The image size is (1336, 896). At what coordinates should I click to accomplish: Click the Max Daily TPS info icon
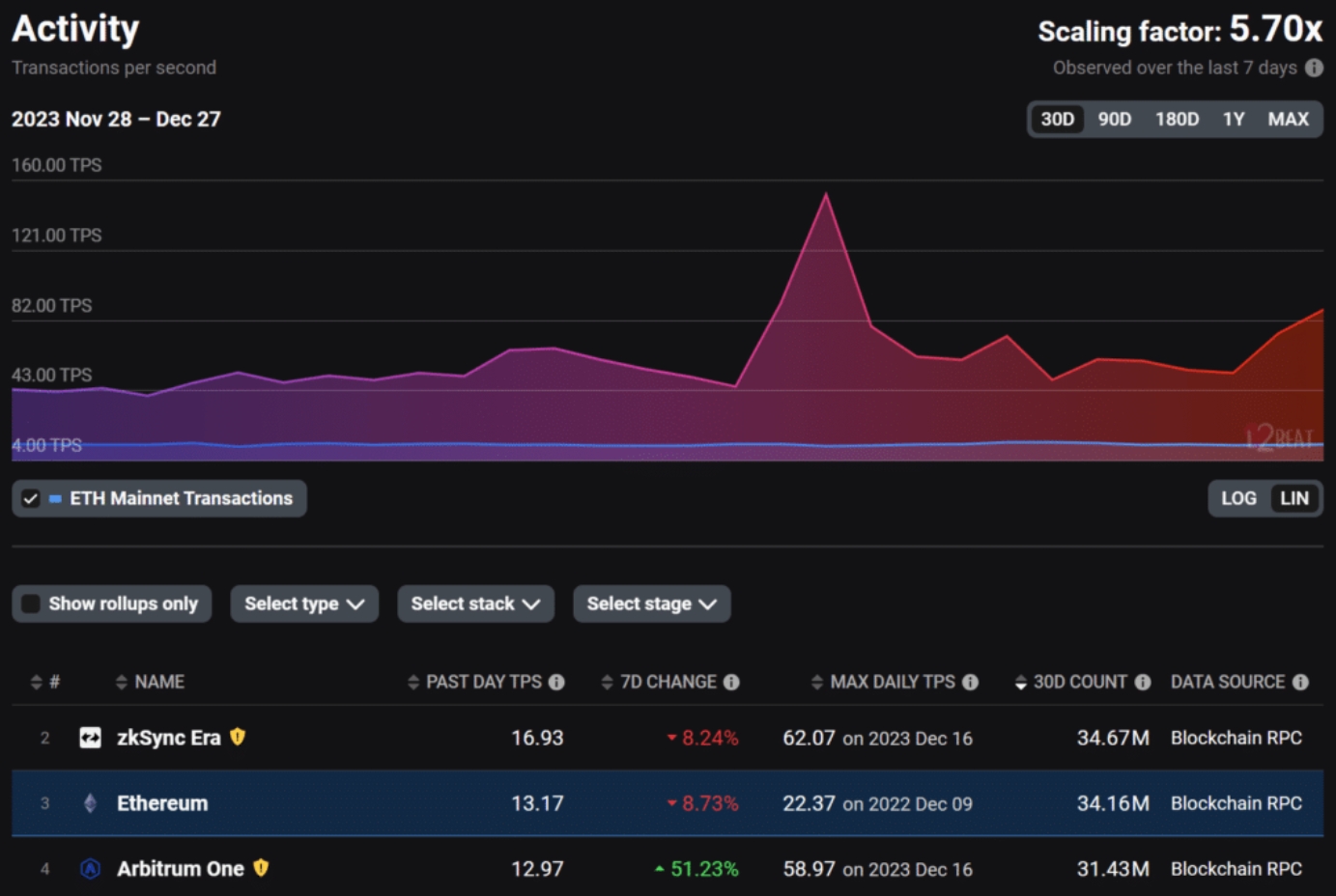click(x=970, y=682)
